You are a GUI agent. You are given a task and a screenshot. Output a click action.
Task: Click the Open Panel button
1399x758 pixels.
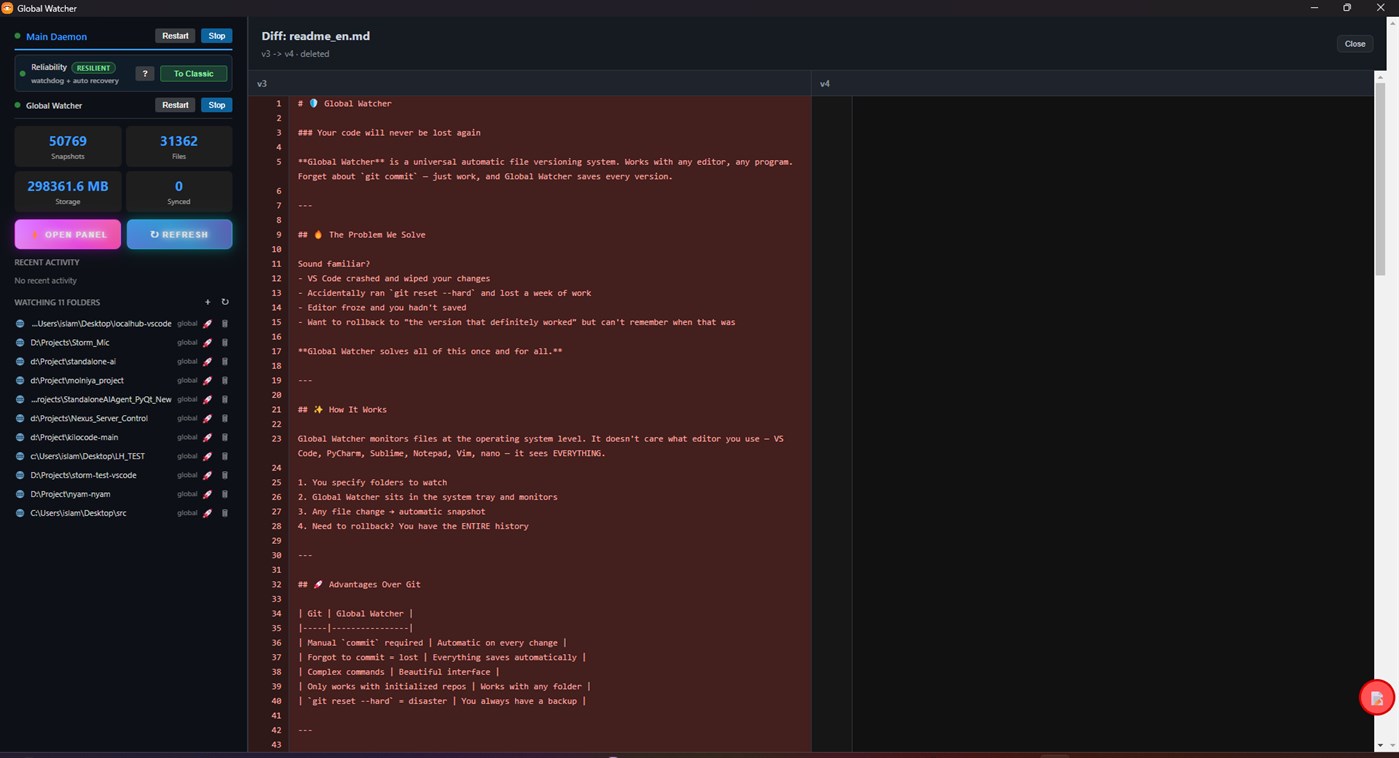(x=68, y=234)
